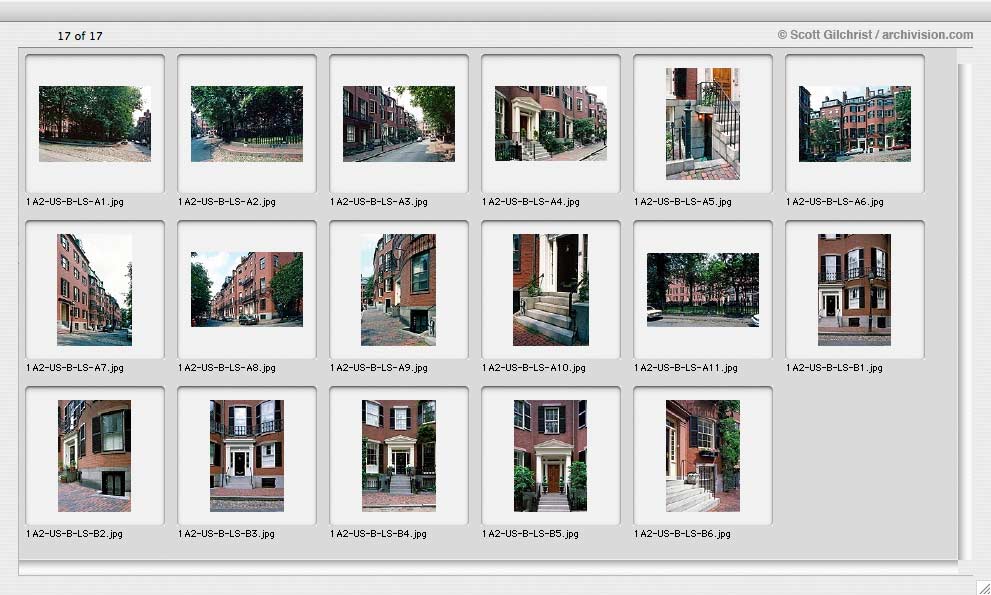Click the filename label 1A2-US-B-LS-B6.jpg
Image resolution: width=991 pixels, height=595 pixels.
point(683,534)
